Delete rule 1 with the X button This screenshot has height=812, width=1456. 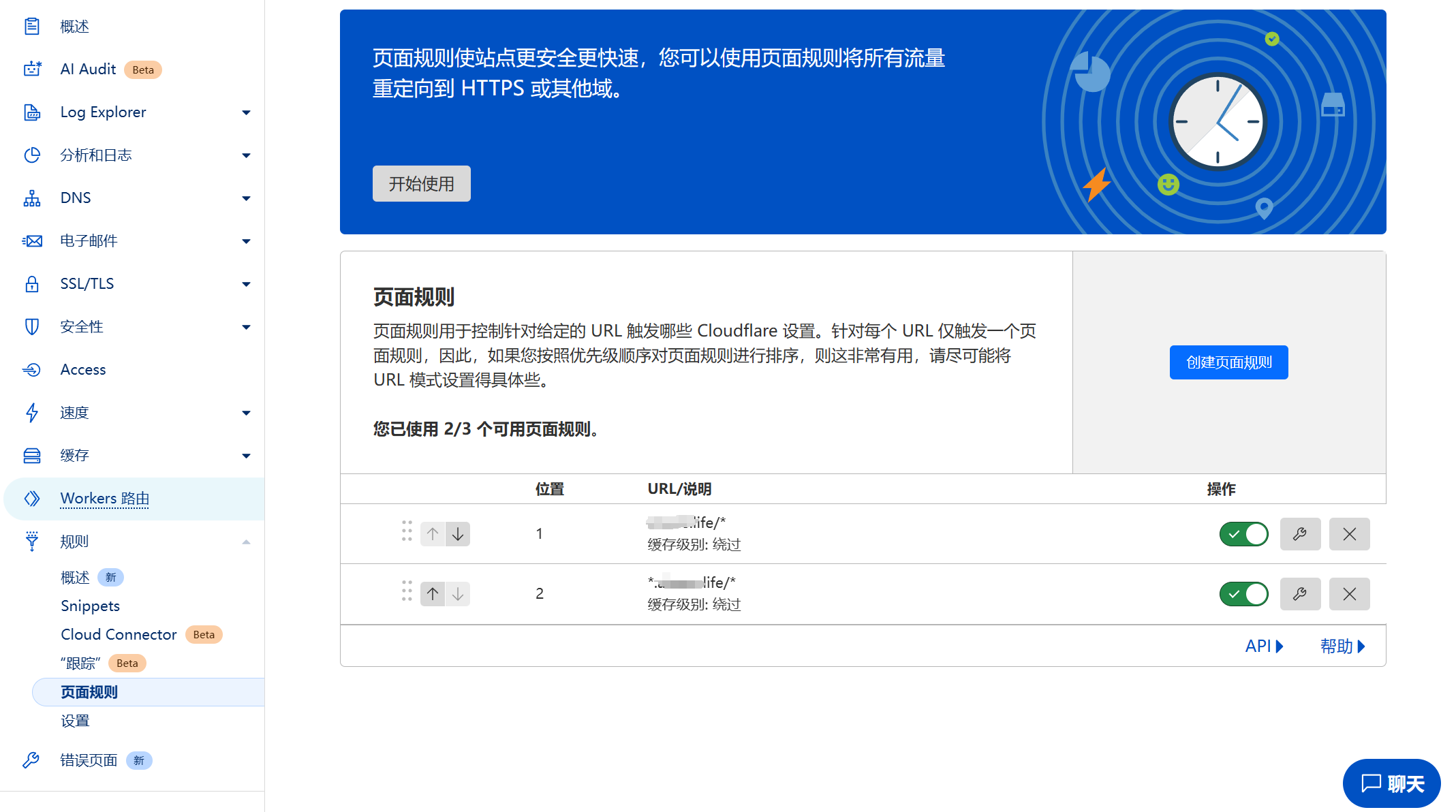coord(1349,534)
